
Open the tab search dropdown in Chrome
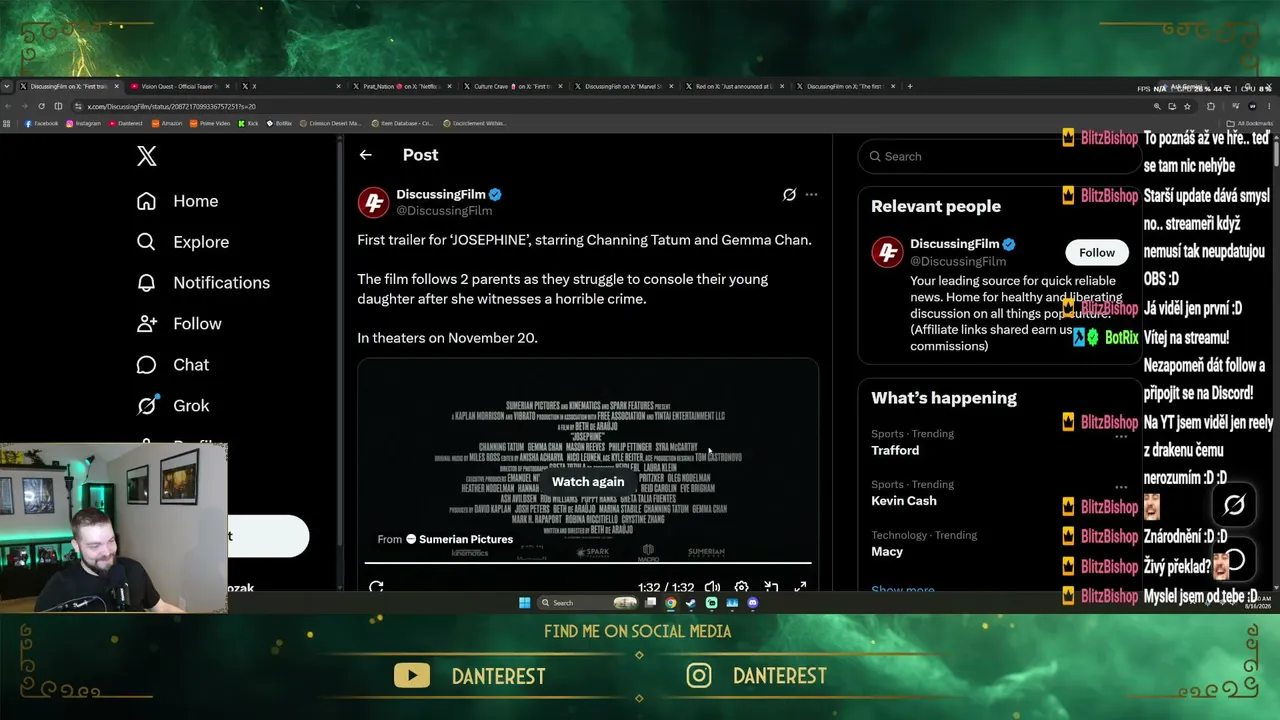7,87
